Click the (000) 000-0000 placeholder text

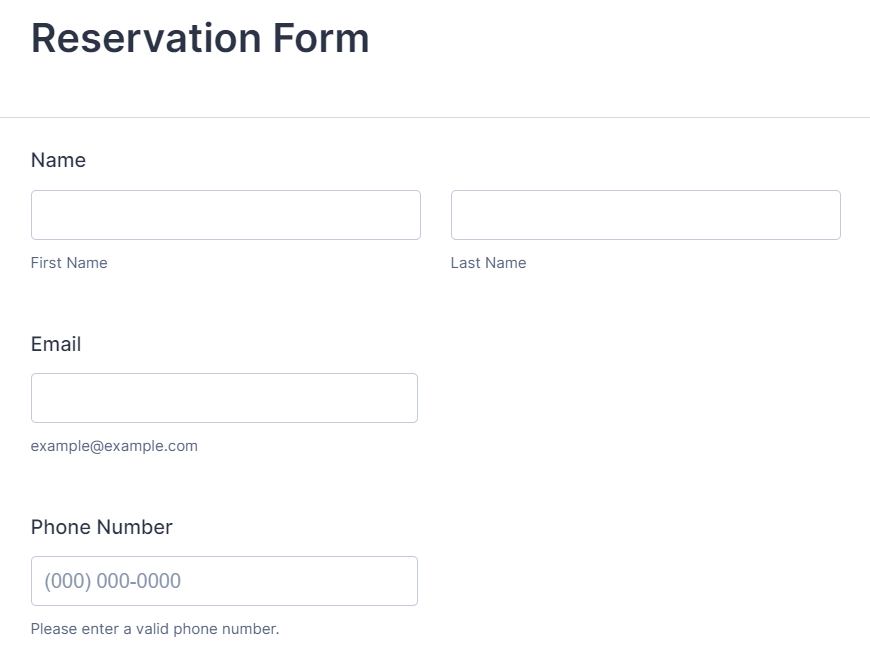[x=112, y=581]
